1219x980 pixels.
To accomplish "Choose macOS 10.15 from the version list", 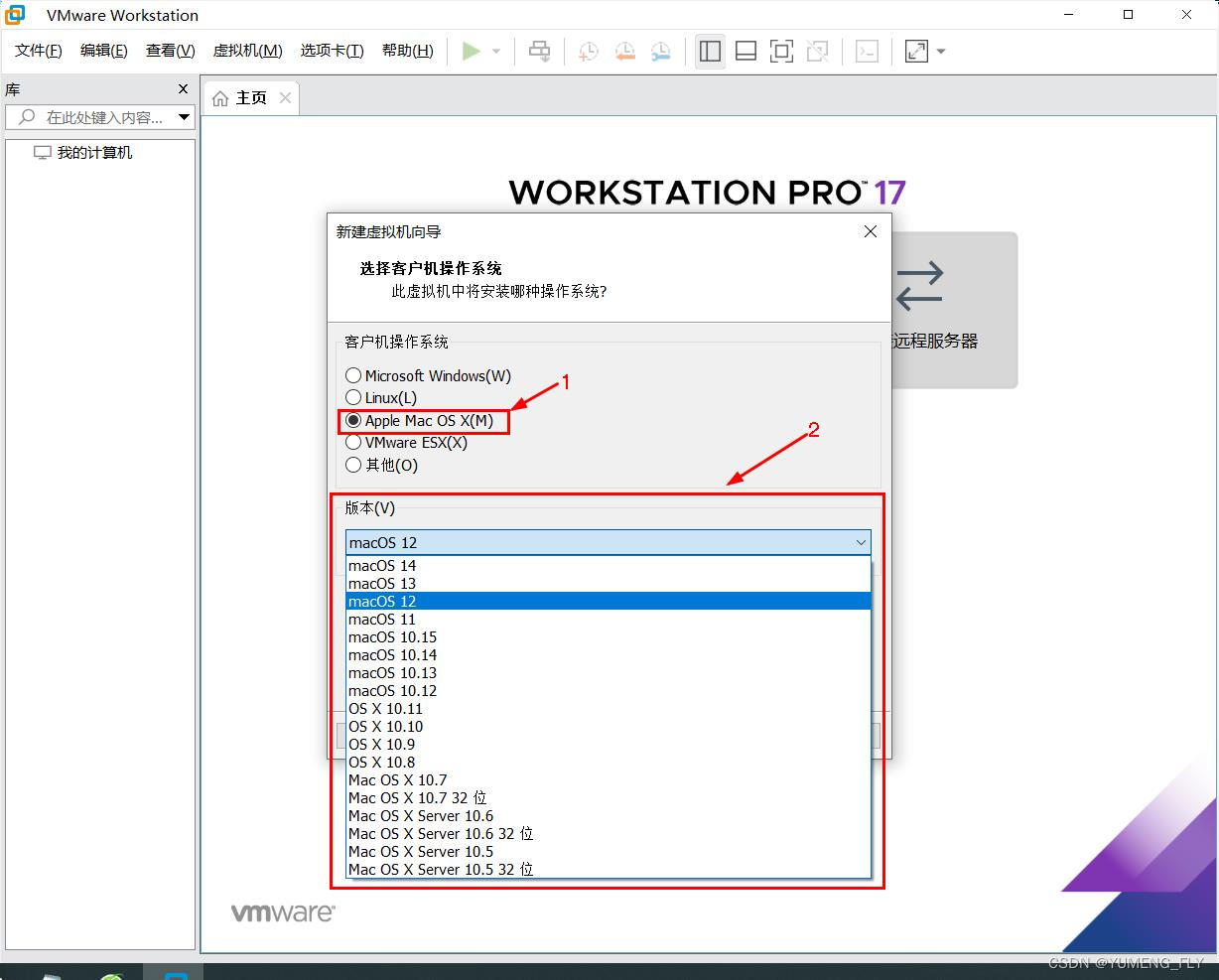I will [x=608, y=636].
